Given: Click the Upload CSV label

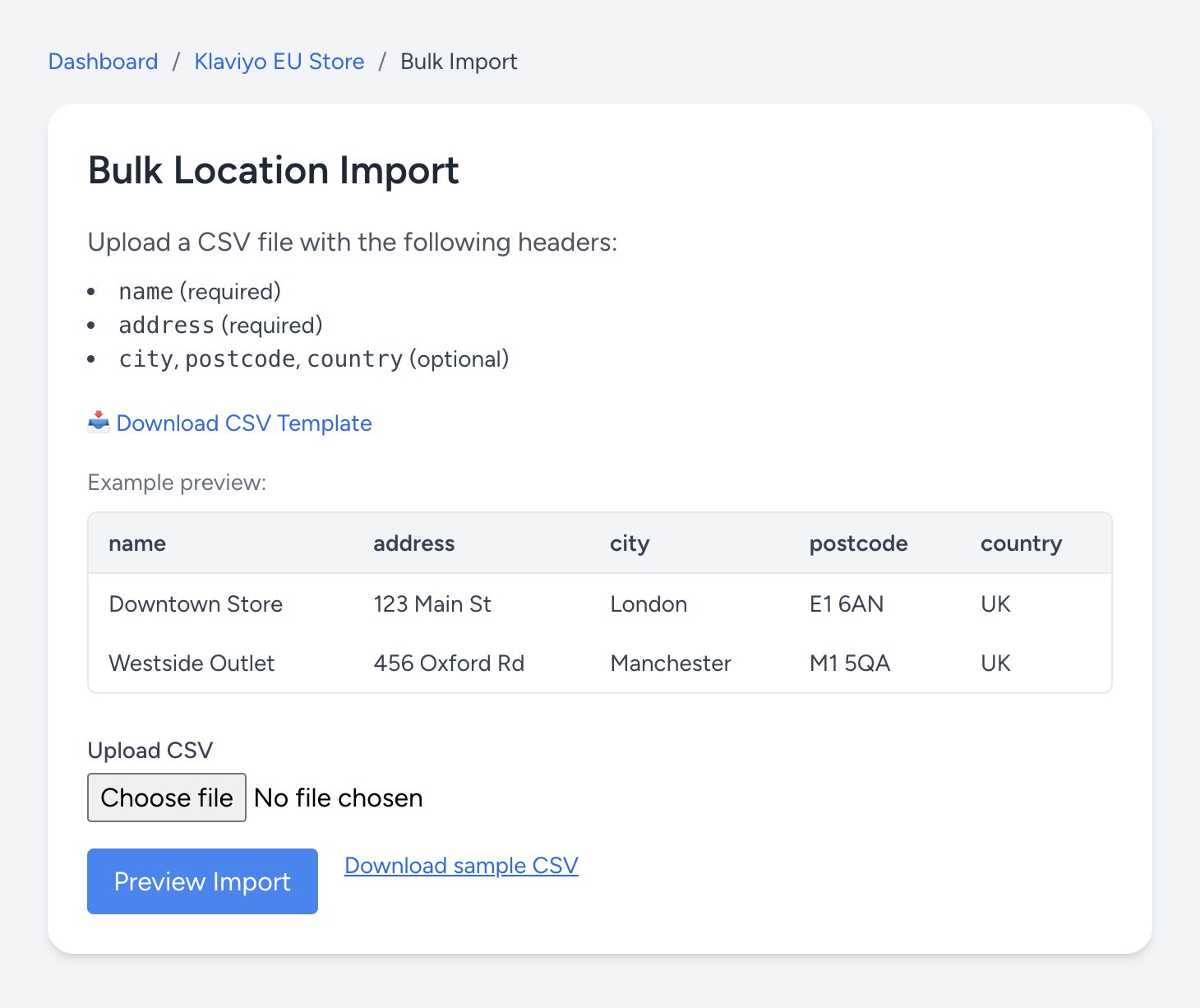Looking at the screenshot, I should click(x=150, y=749).
